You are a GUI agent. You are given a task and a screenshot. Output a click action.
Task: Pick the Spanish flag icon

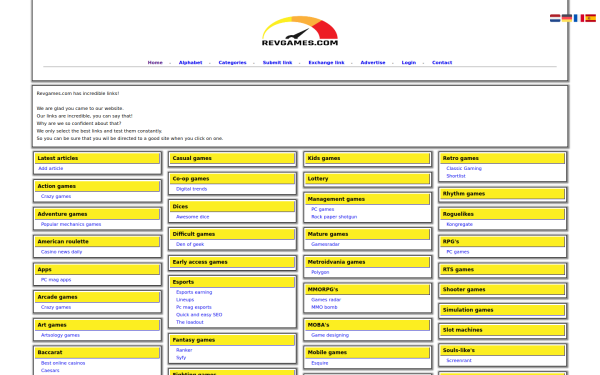coord(590,18)
